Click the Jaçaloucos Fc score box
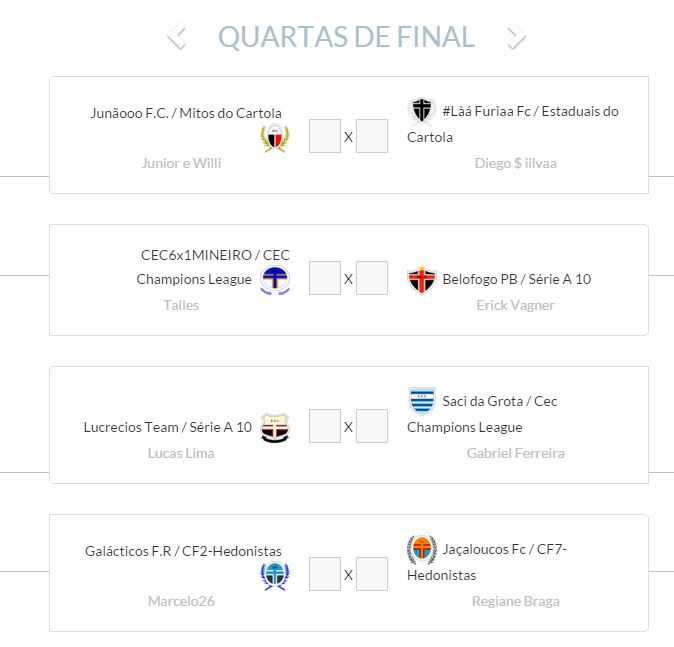Screen dimensions: 674x647 tap(372, 574)
